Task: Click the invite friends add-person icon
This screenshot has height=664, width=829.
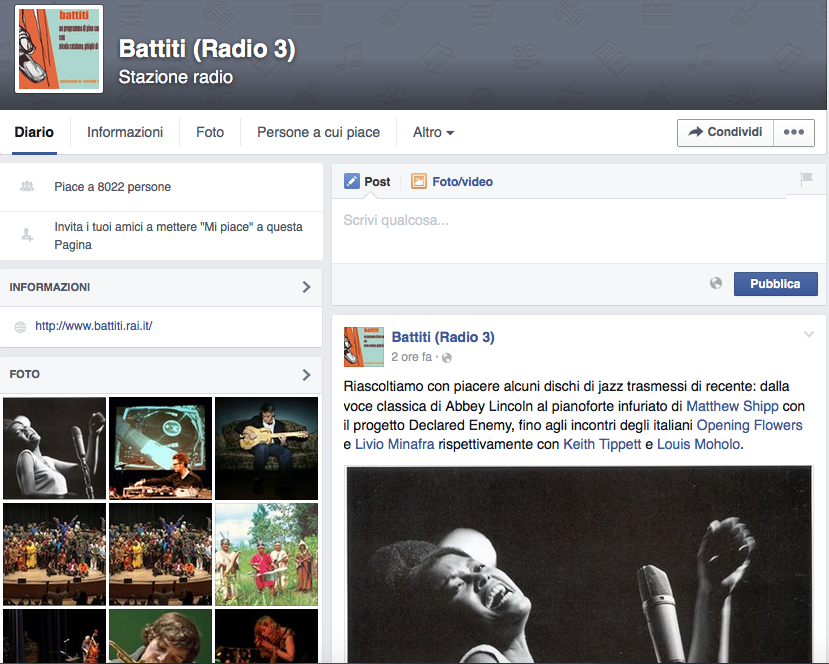Action: [27, 235]
